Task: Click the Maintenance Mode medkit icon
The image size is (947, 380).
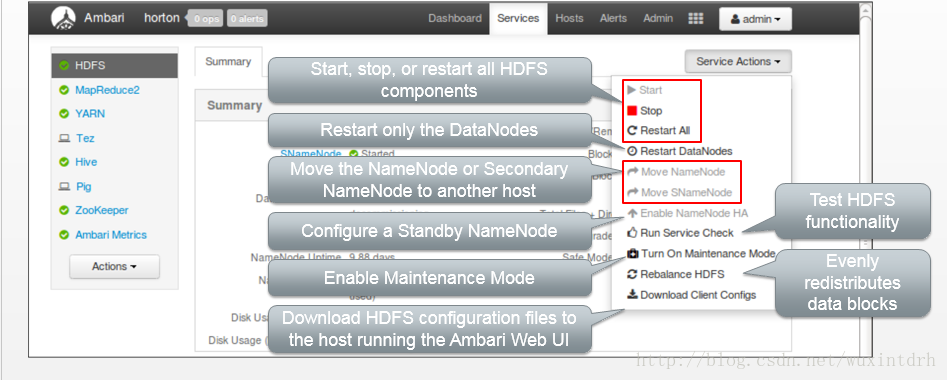Action: pos(632,254)
